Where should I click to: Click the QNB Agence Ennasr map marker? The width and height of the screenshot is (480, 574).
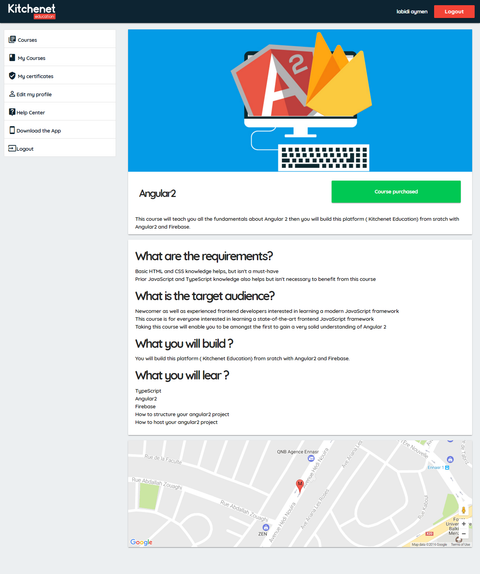[311, 458]
